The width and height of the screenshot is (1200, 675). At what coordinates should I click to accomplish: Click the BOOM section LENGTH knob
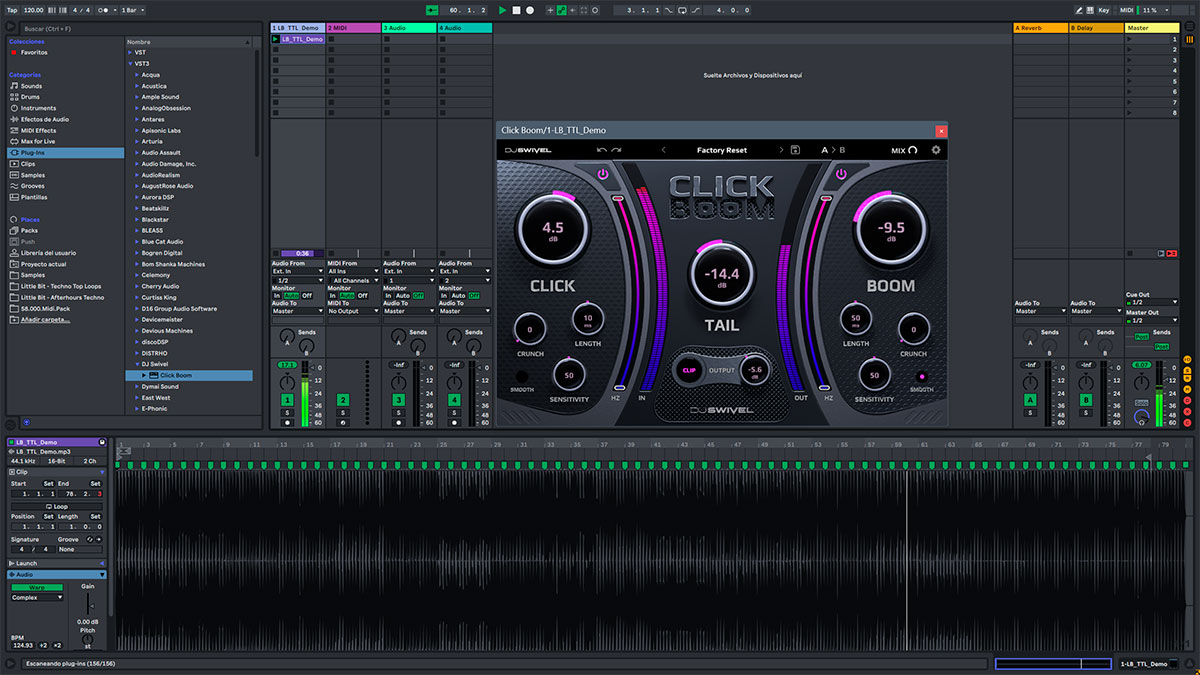(x=856, y=320)
